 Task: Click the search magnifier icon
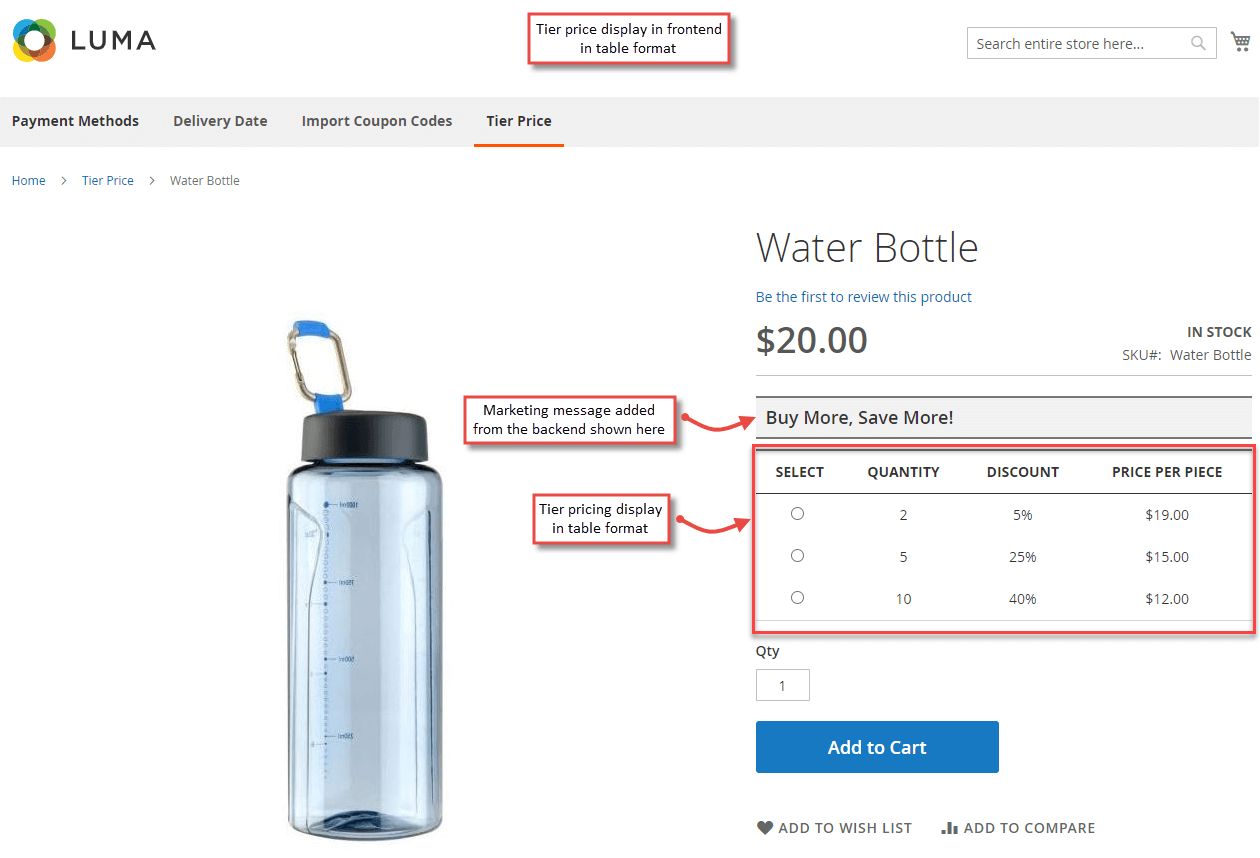tap(1198, 43)
